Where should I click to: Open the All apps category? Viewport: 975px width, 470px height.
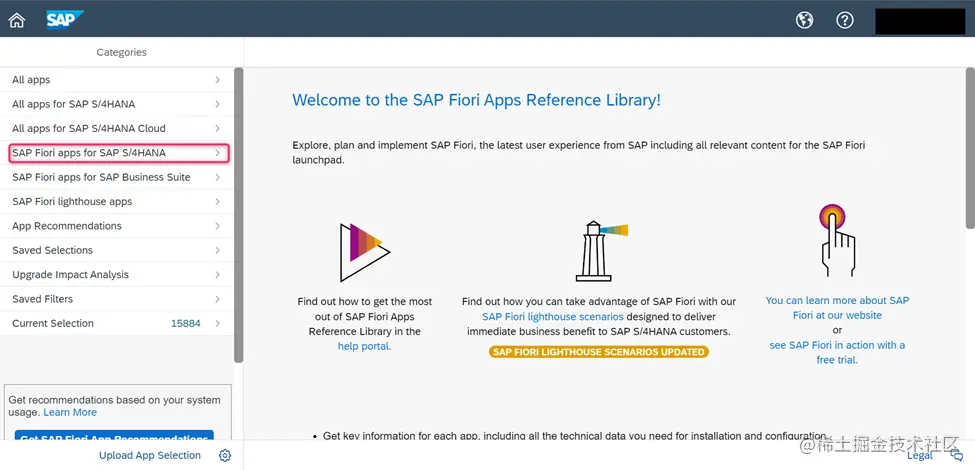117,80
